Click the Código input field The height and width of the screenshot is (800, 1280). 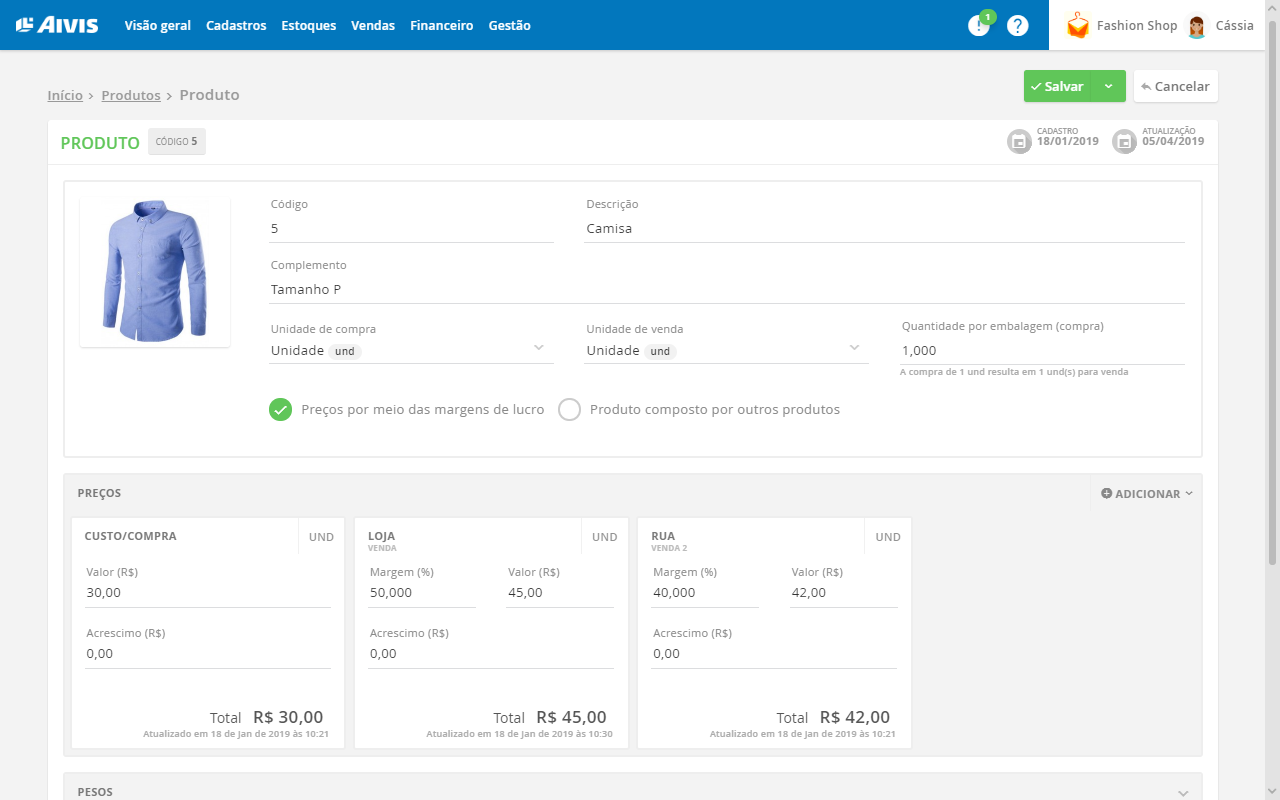tap(411, 229)
